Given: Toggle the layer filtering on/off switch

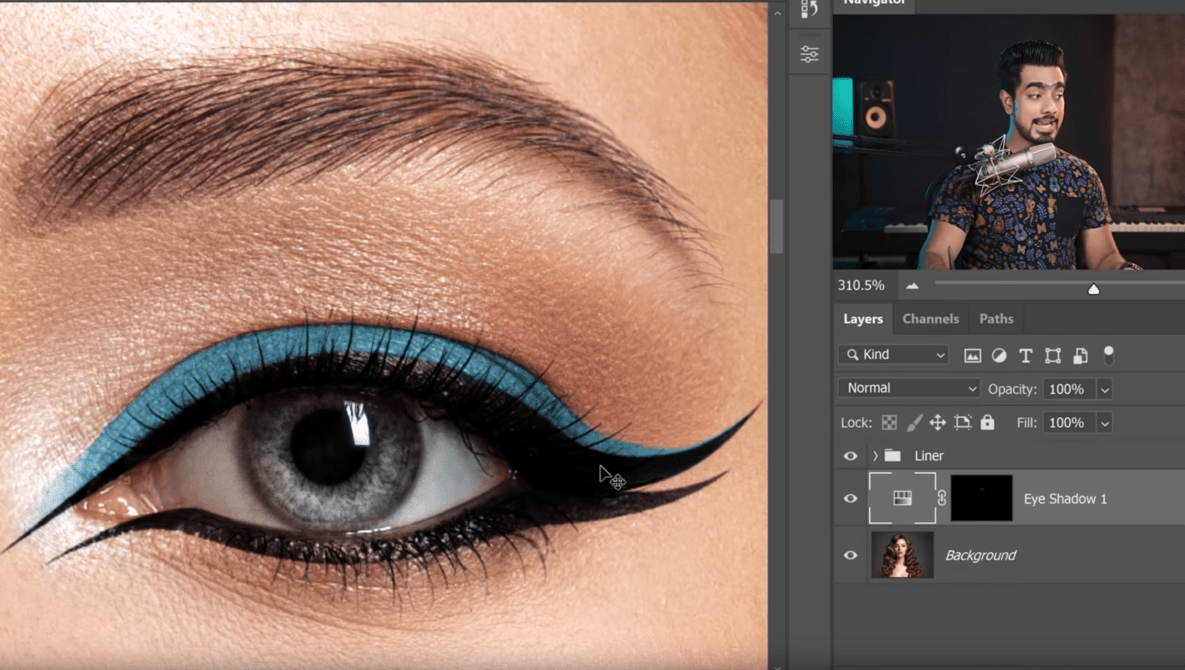Looking at the screenshot, I should 1108,355.
